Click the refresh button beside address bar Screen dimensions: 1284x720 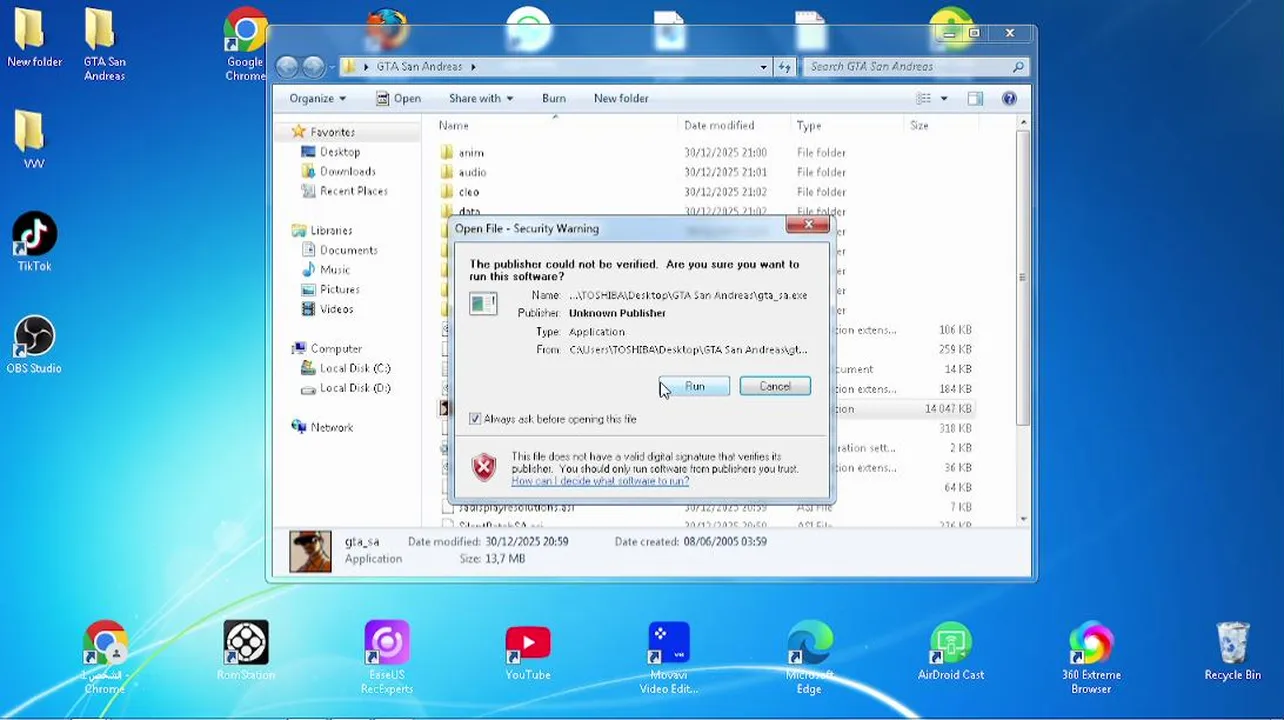(785, 67)
